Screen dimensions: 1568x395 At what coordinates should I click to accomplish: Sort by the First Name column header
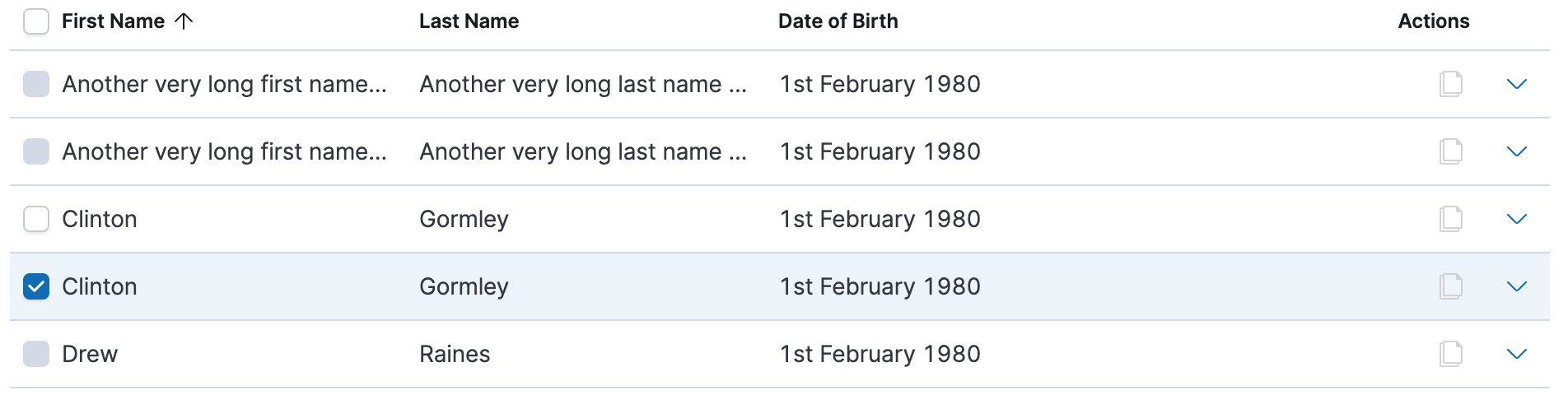coord(113,21)
